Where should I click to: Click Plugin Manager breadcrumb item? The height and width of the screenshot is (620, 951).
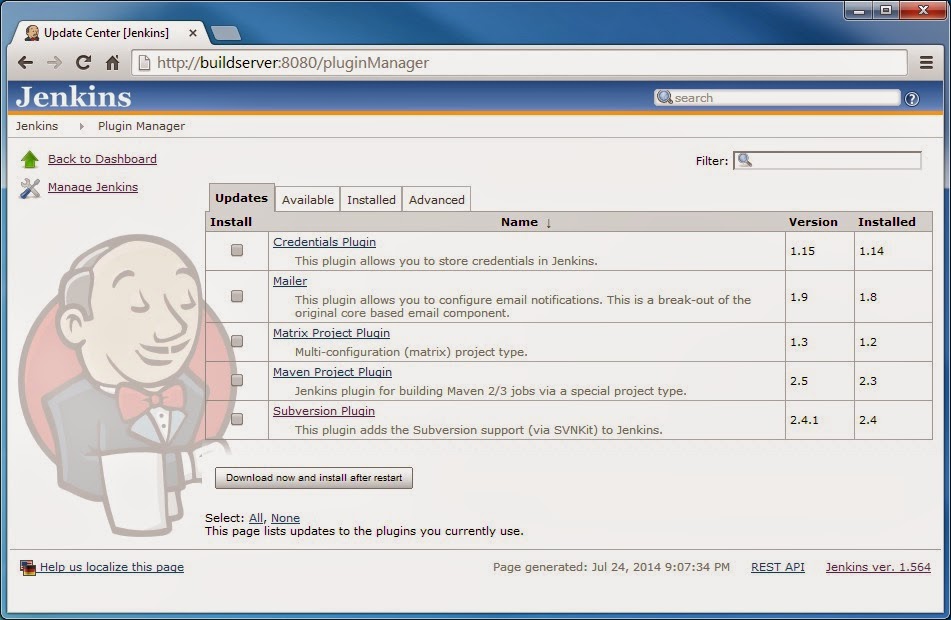141,126
